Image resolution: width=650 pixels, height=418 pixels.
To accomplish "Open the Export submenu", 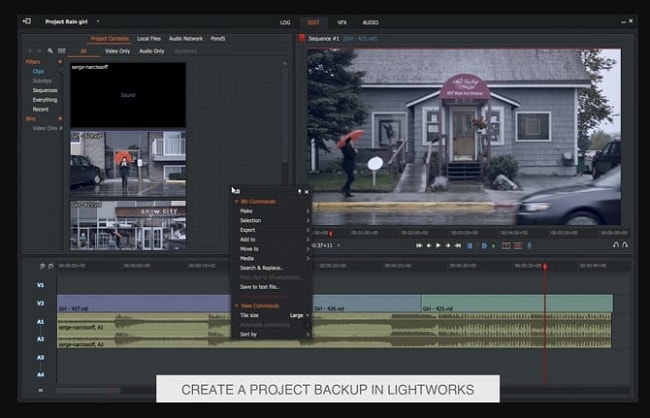I will (x=272, y=230).
